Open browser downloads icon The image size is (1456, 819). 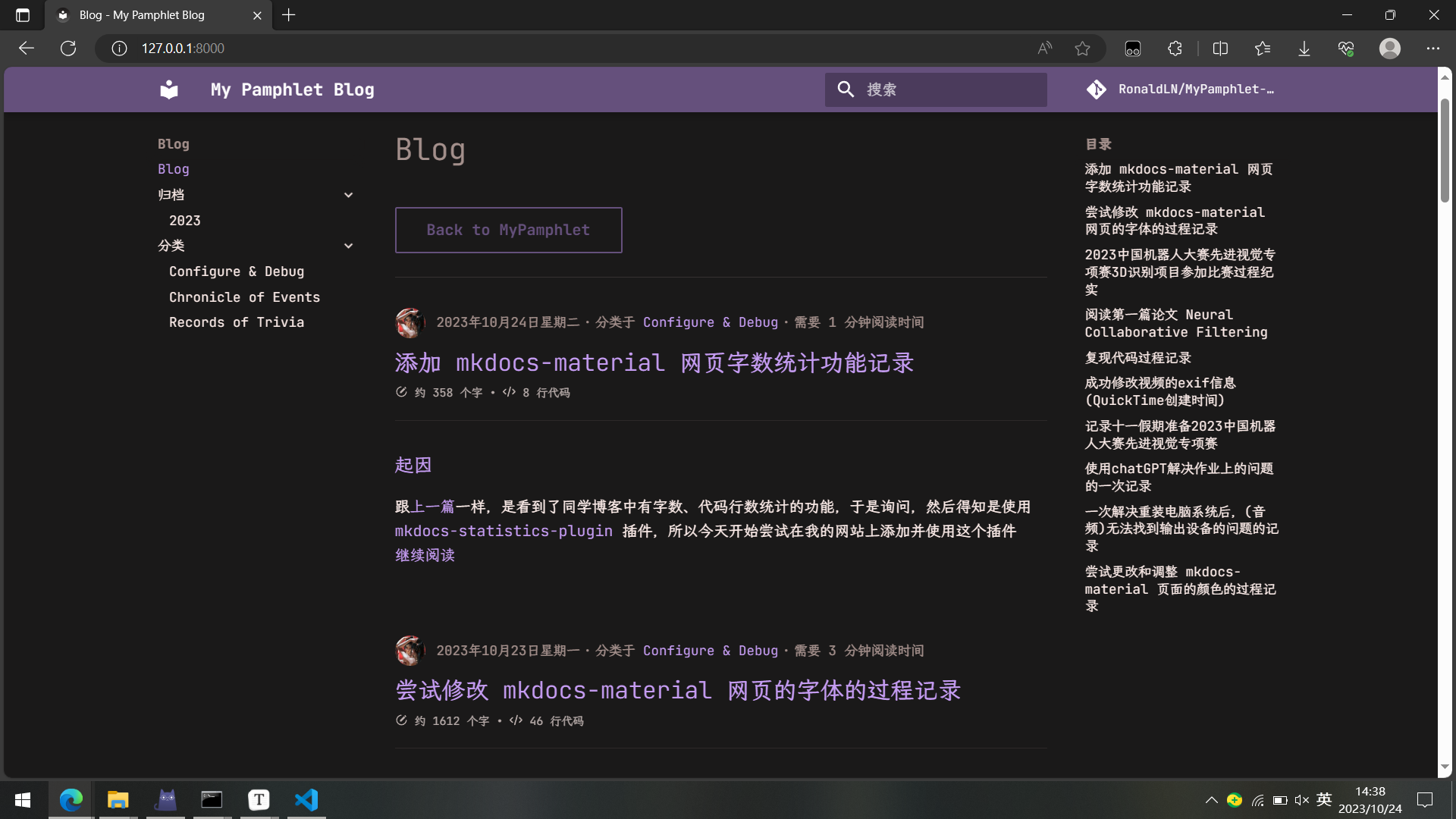(x=1304, y=49)
